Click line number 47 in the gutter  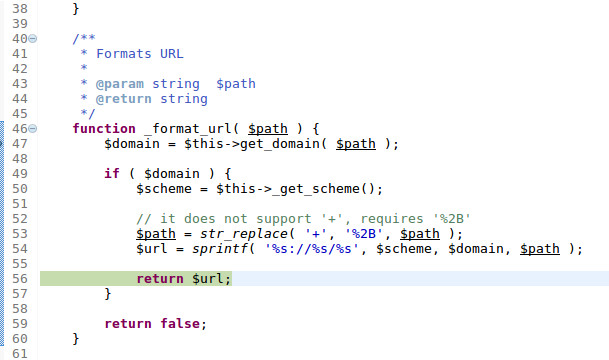[x=20, y=144]
